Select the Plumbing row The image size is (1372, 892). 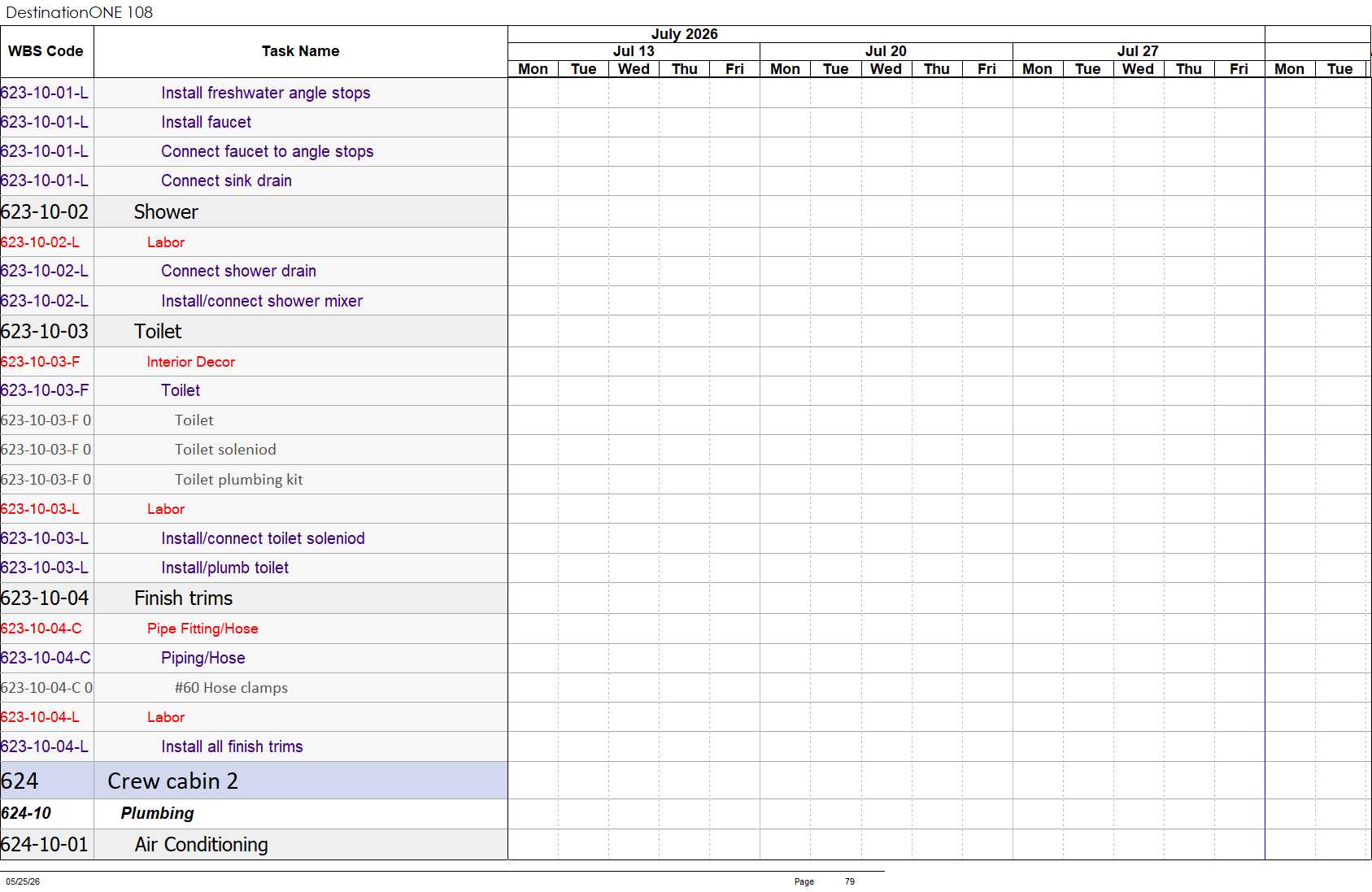pyautogui.click(x=157, y=813)
